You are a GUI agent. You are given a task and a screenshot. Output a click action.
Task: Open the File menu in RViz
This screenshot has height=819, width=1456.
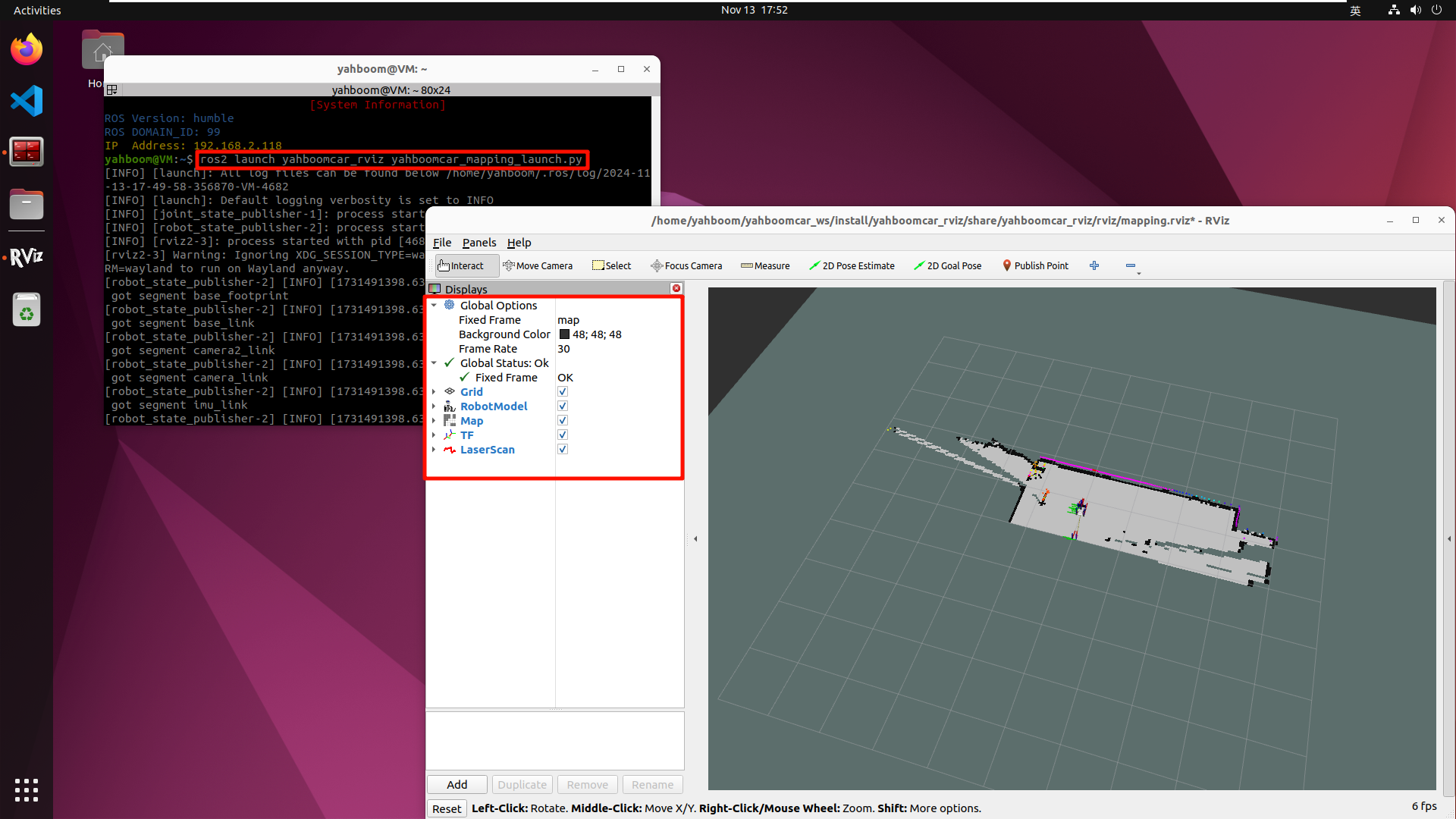click(442, 243)
